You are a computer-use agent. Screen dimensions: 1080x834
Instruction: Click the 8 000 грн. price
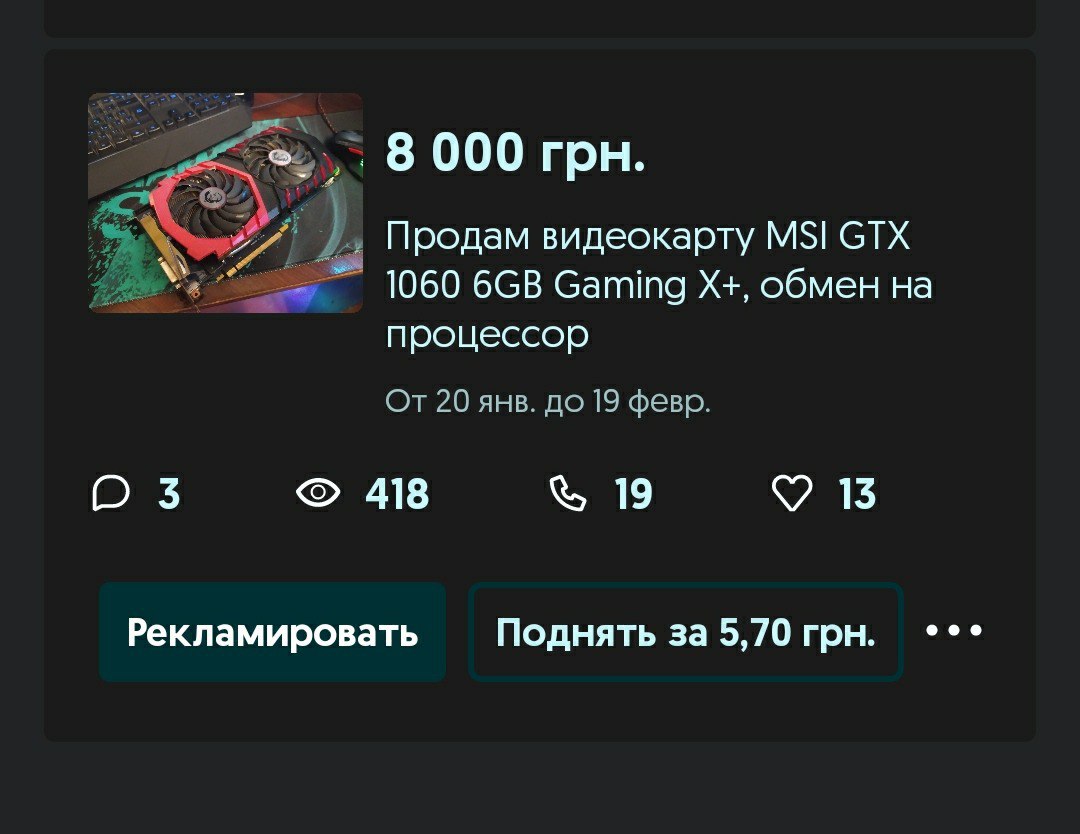click(515, 152)
